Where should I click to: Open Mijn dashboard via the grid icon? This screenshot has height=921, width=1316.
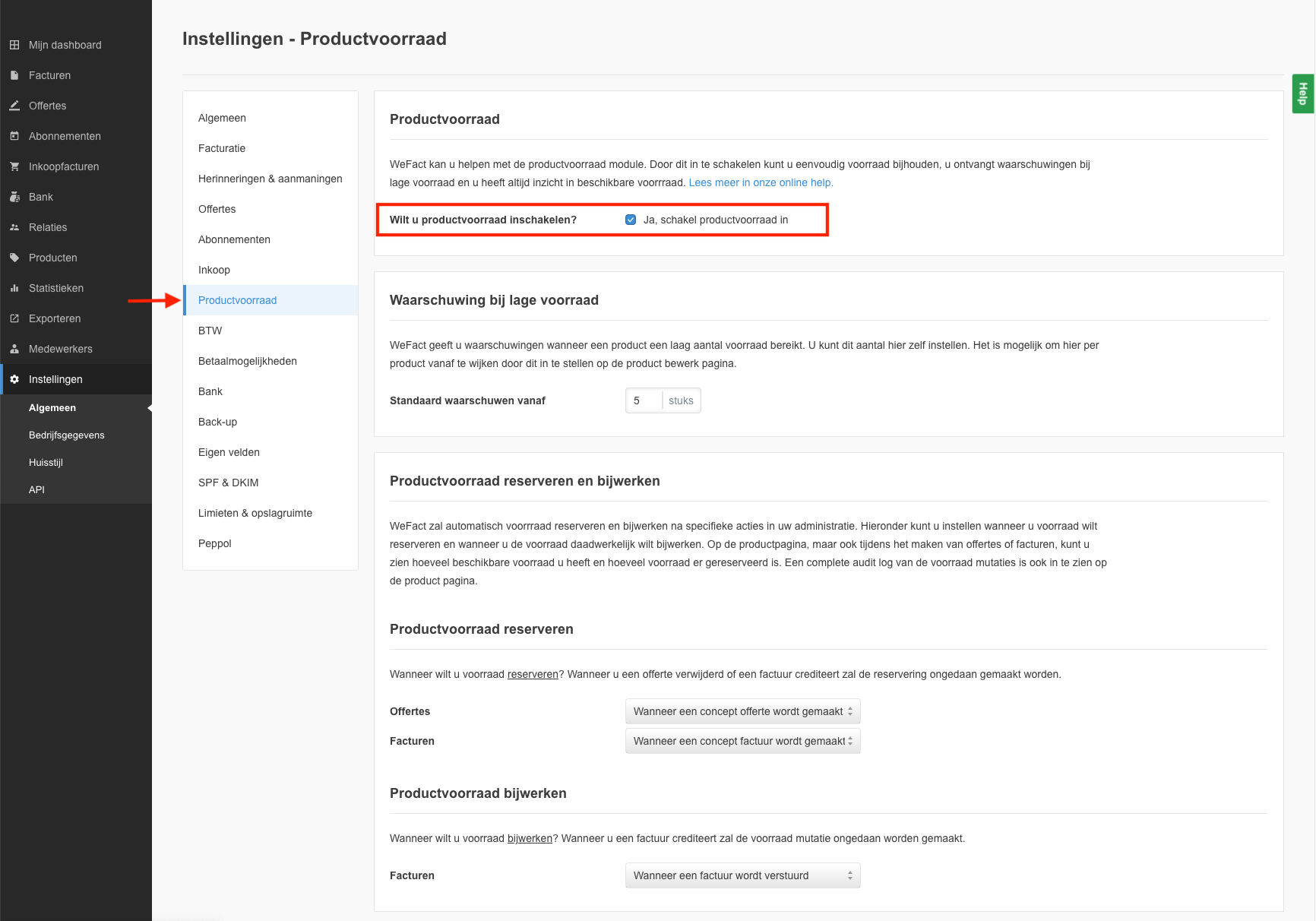tap(14, 45)
